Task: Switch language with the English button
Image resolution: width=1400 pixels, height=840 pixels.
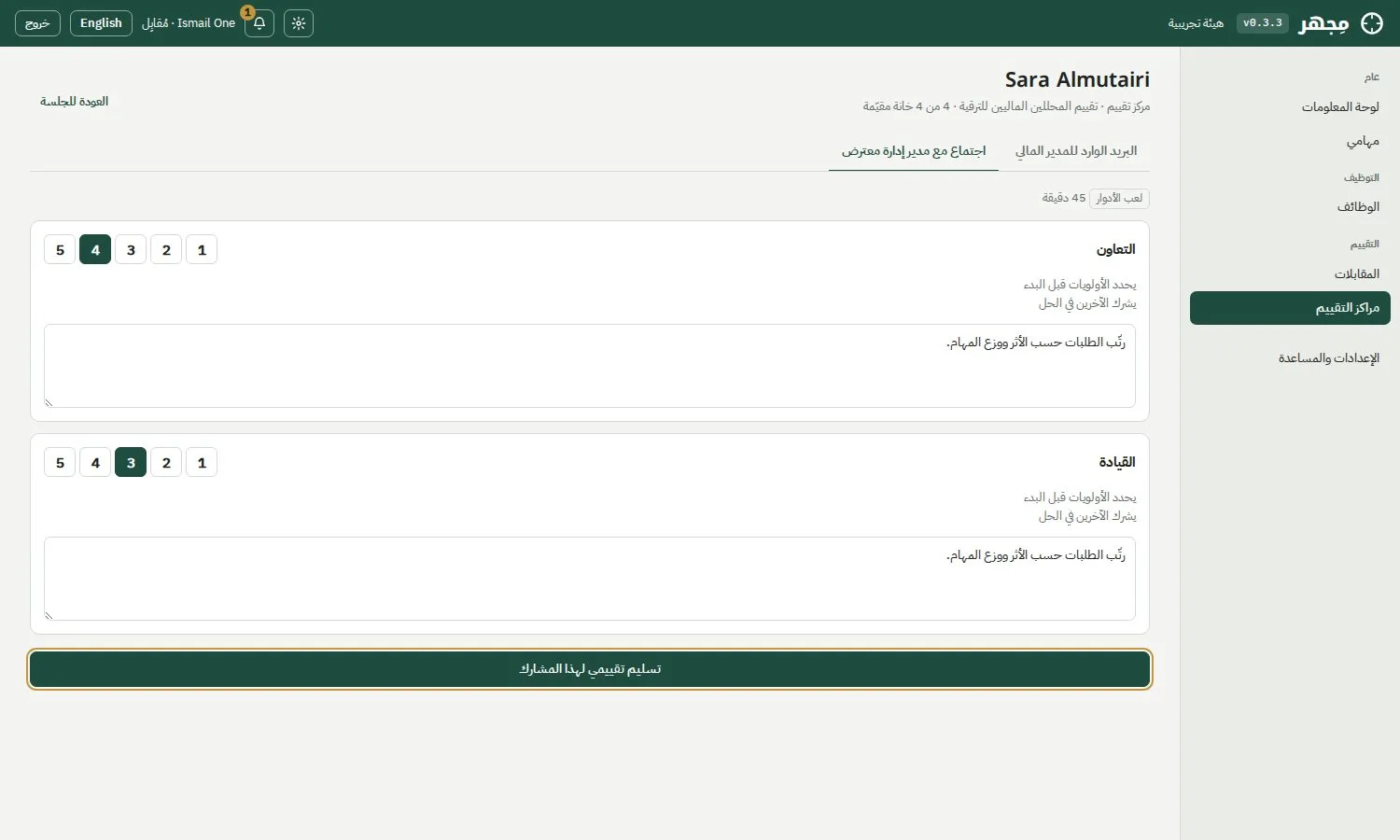Action: click(x=101, y=23)
